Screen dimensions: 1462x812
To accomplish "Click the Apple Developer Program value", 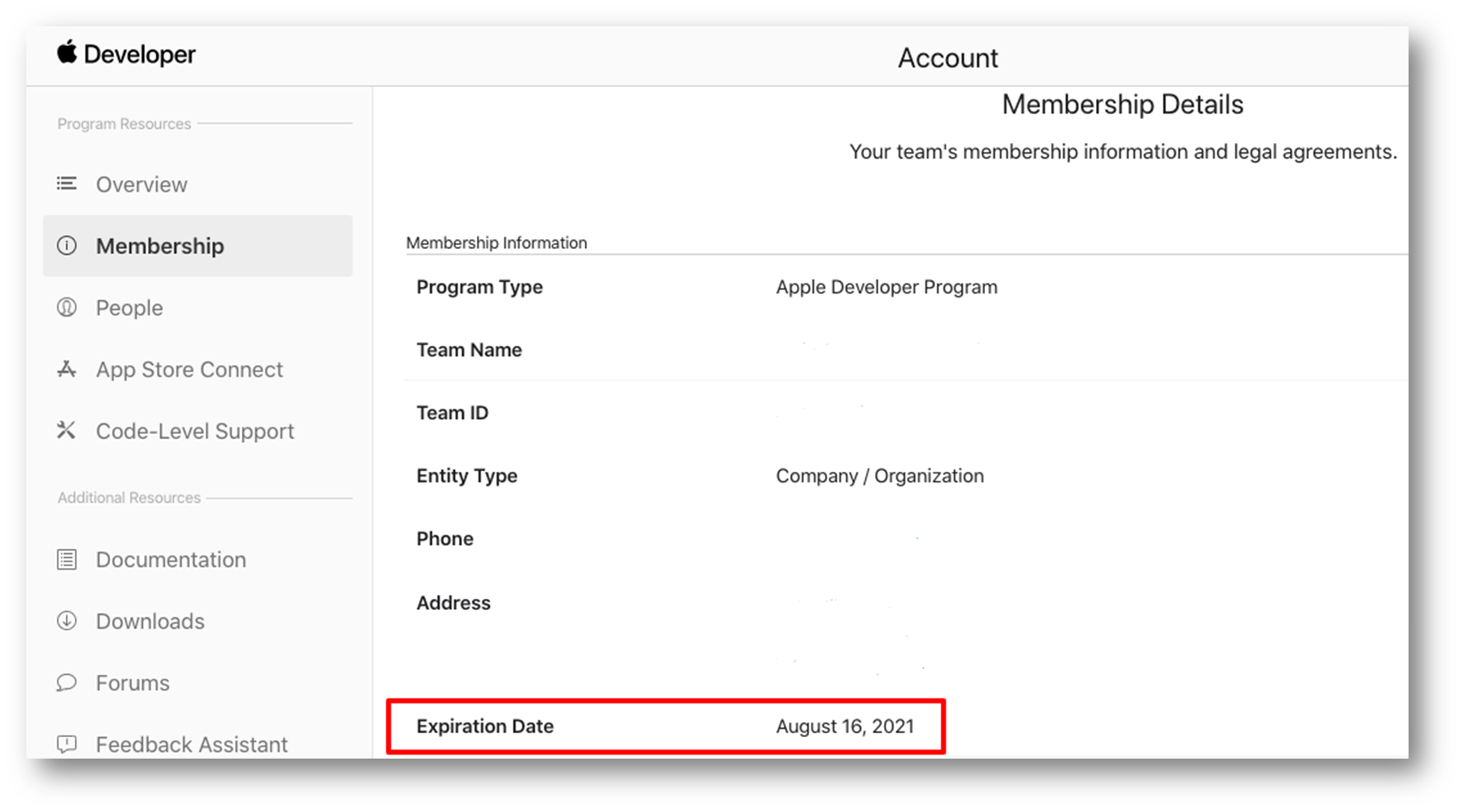I will (886, 287).
